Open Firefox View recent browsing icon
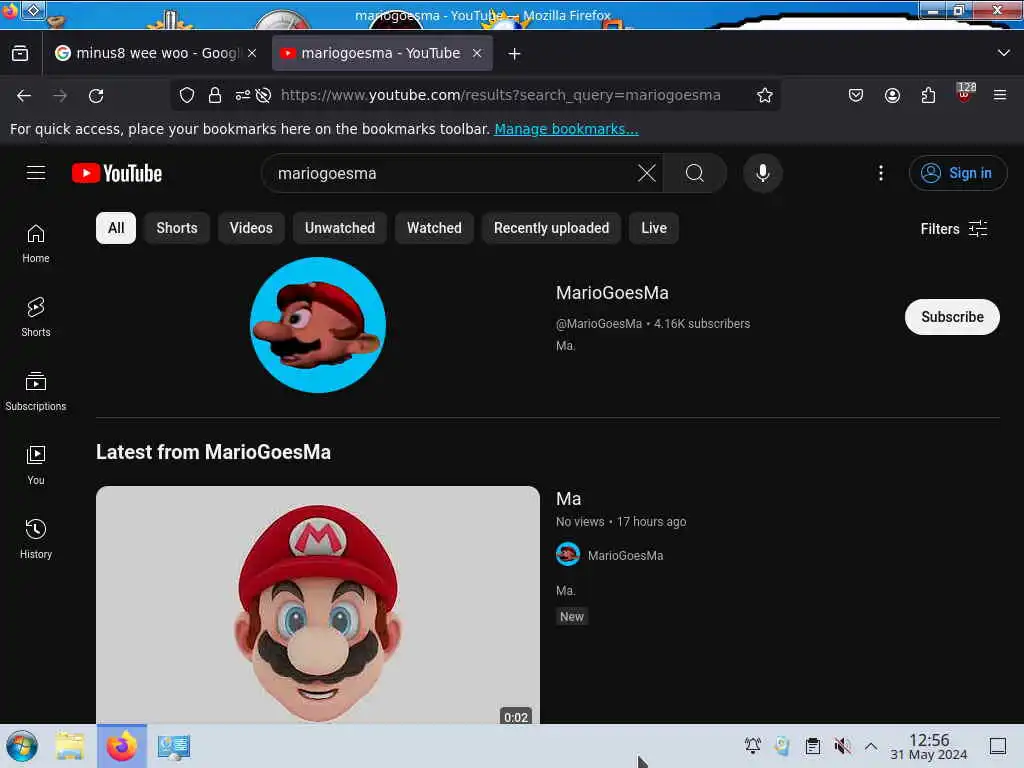Screen dimensions: 1024x768 (20, 54)
